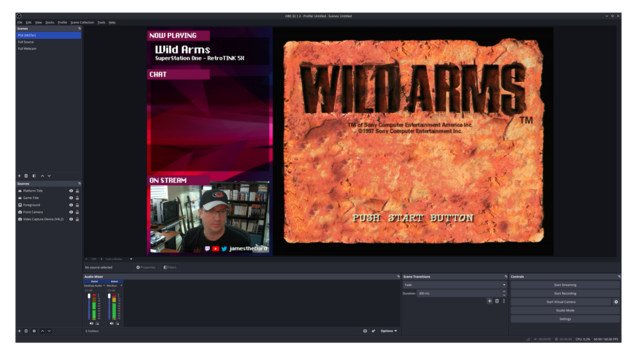Undock the Sources panel icon
This screenshot has height=361, width=637.
point(79,184)
